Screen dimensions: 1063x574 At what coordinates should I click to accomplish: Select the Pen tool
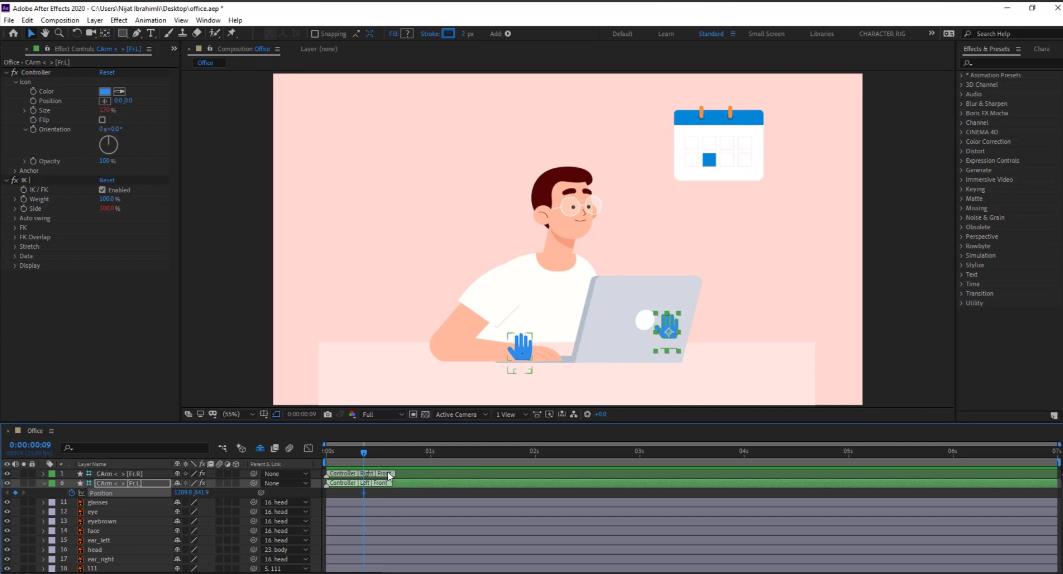pos(137,33)
